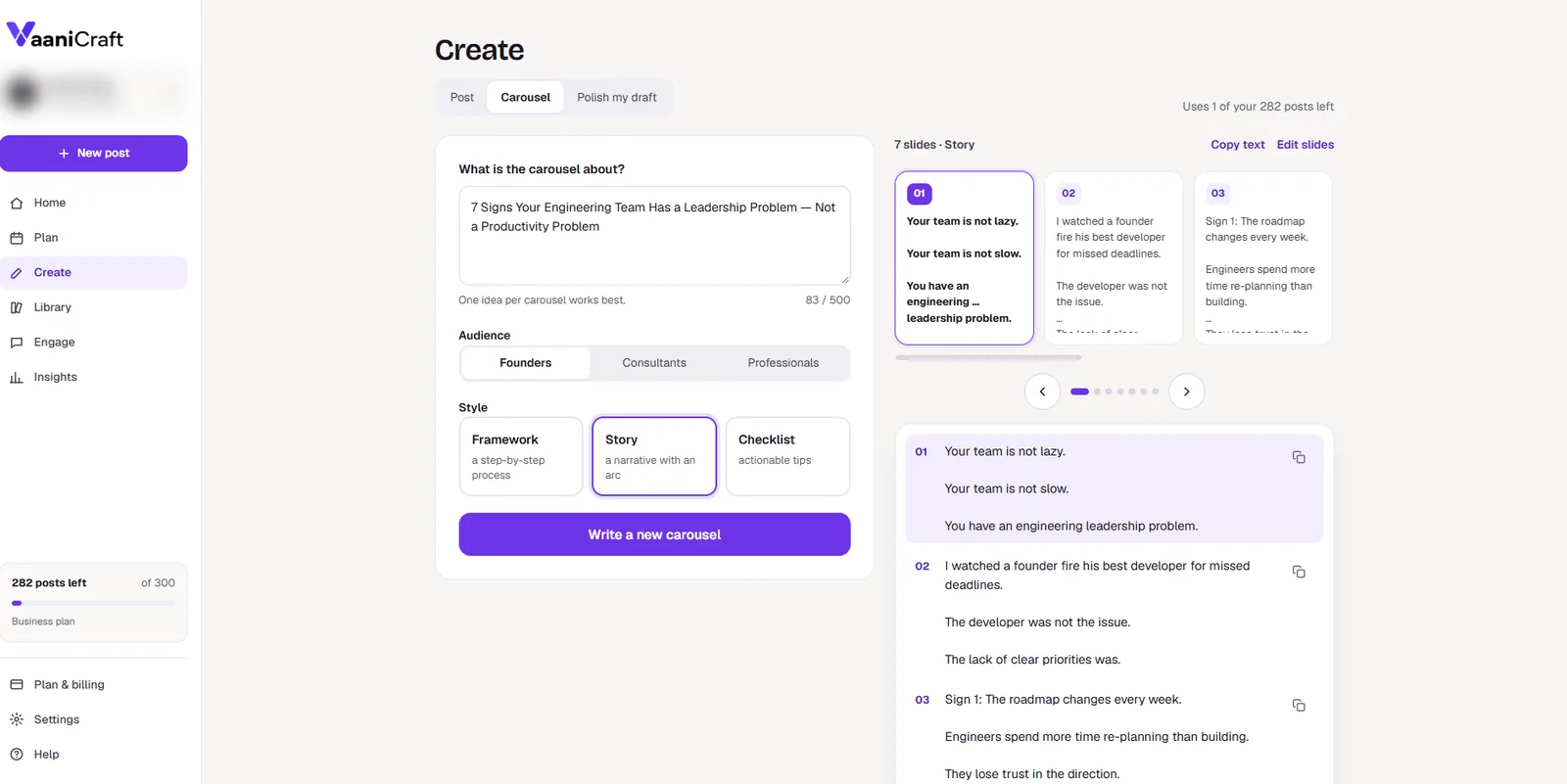1567x784 pixels.
Task: Select Consultants audience option
Action: pos(654,363)
